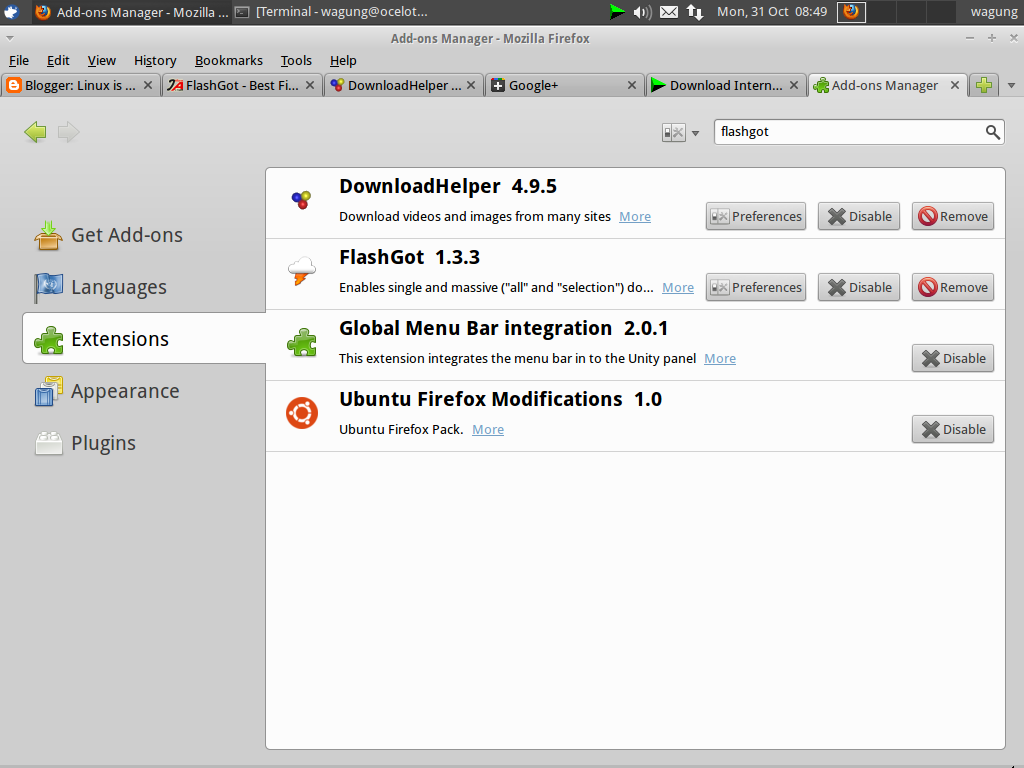
Task: Open Get Add-ons category
Action: (108, 235)
